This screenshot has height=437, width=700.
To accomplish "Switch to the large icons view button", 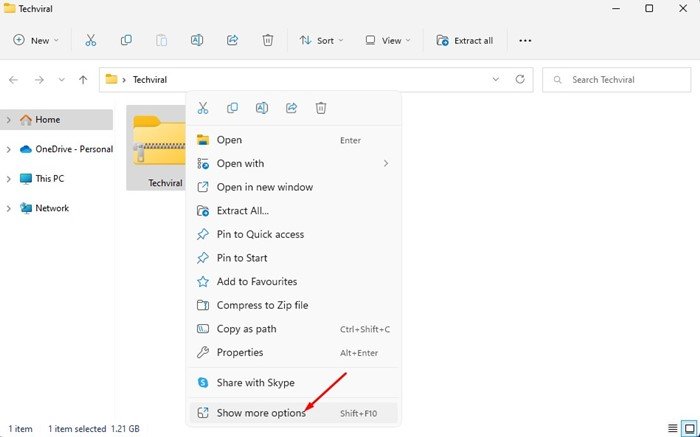I will (690, 429).
